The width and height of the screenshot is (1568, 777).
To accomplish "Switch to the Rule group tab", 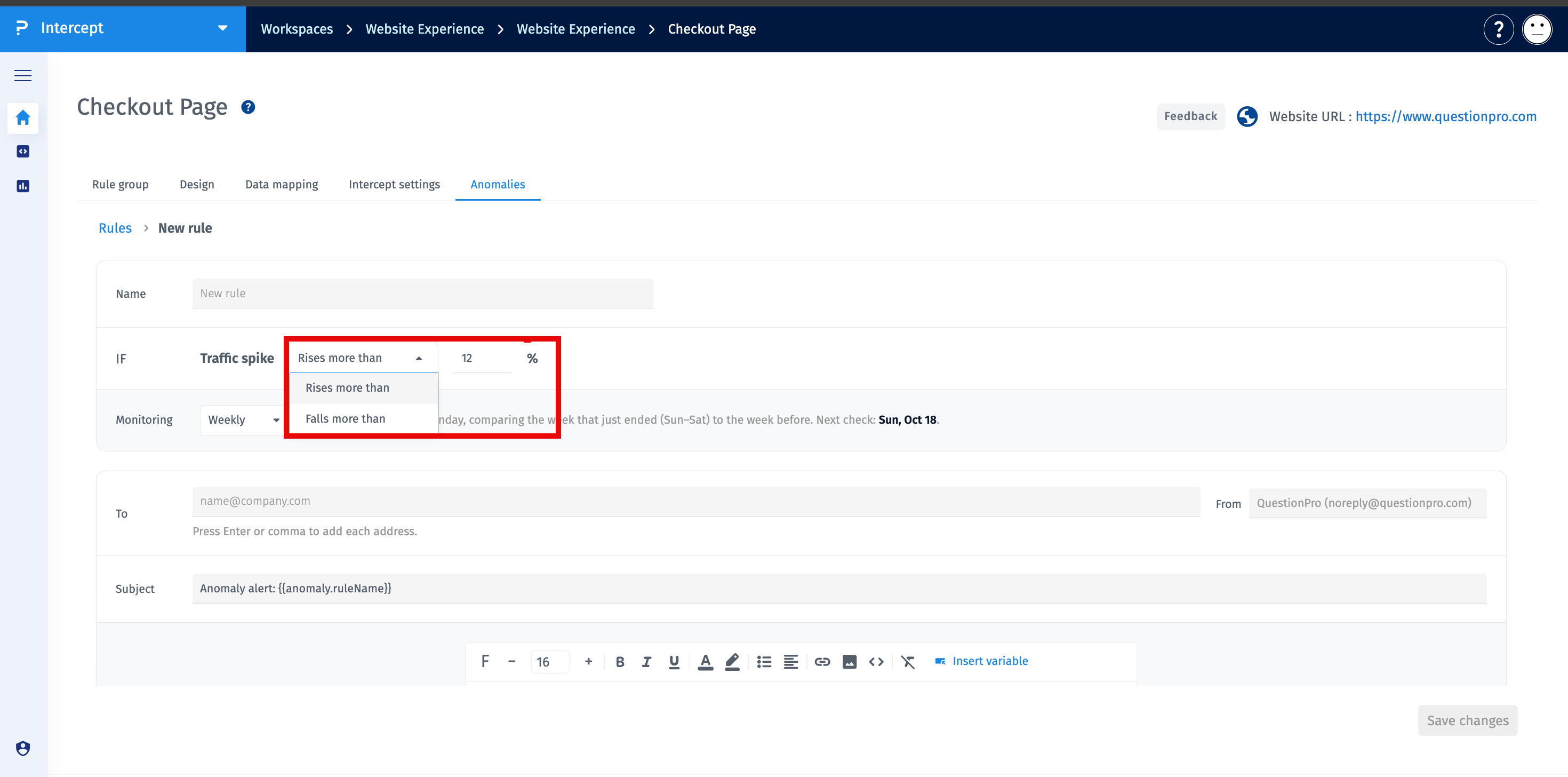I will click(x=120, y=184).
